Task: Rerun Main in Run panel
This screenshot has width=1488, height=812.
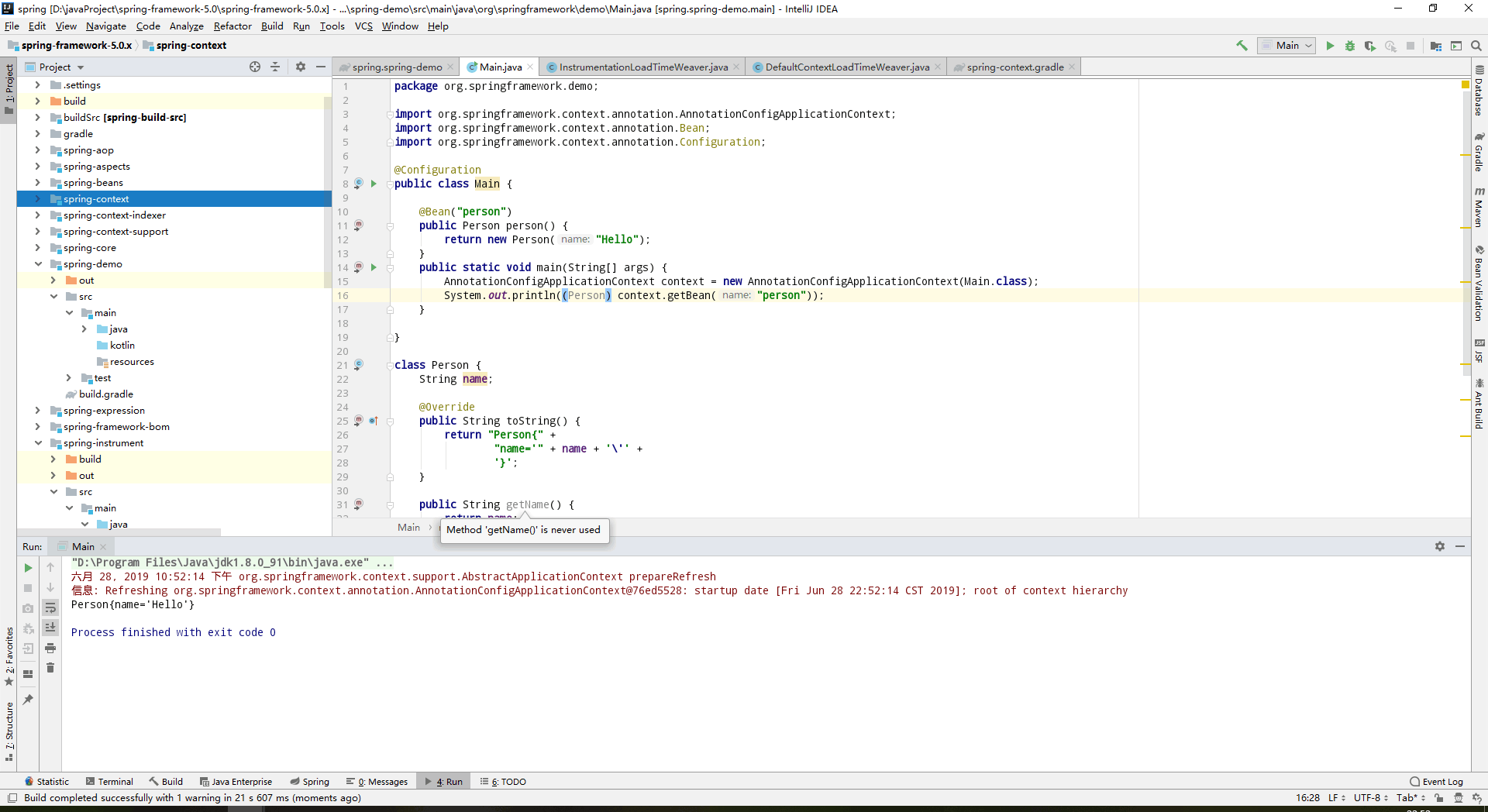Action: [x=29, y=568]
